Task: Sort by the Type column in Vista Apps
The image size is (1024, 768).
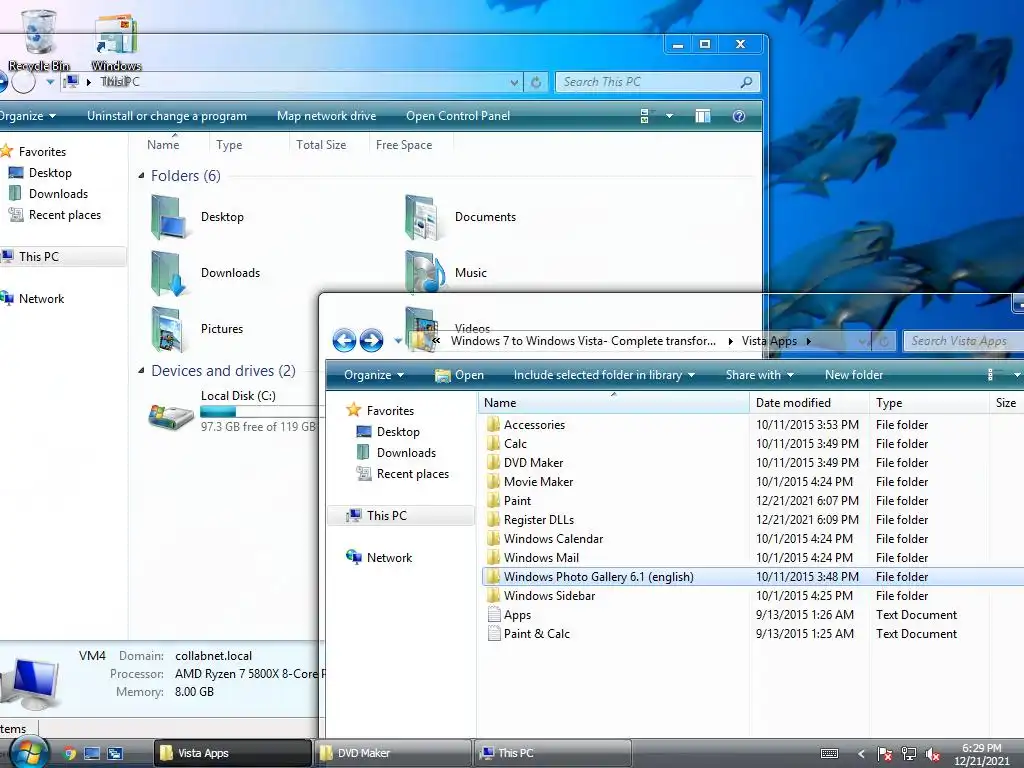Action: click(x=929, y=403)
